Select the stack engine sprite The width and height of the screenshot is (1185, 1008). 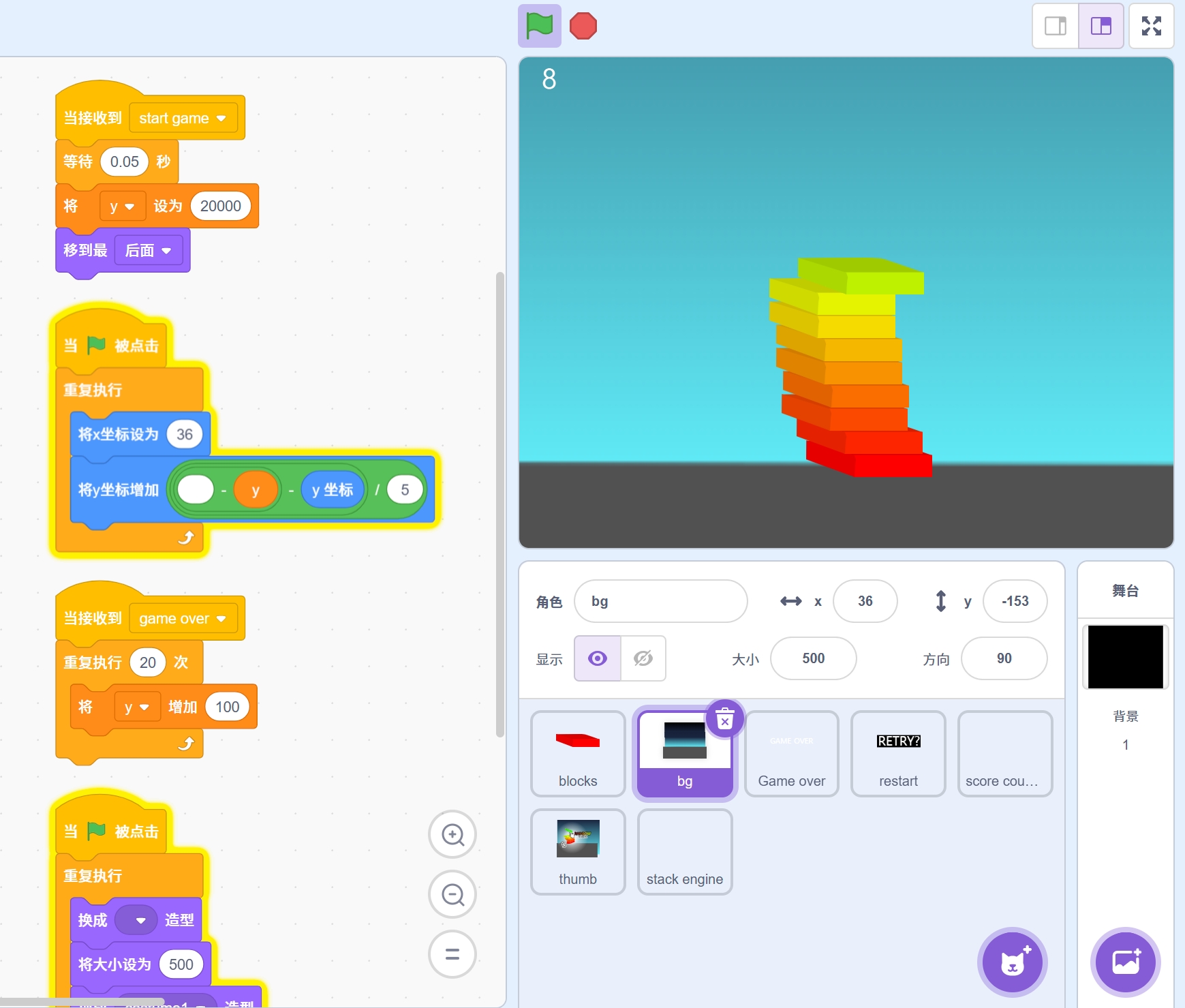685,852
